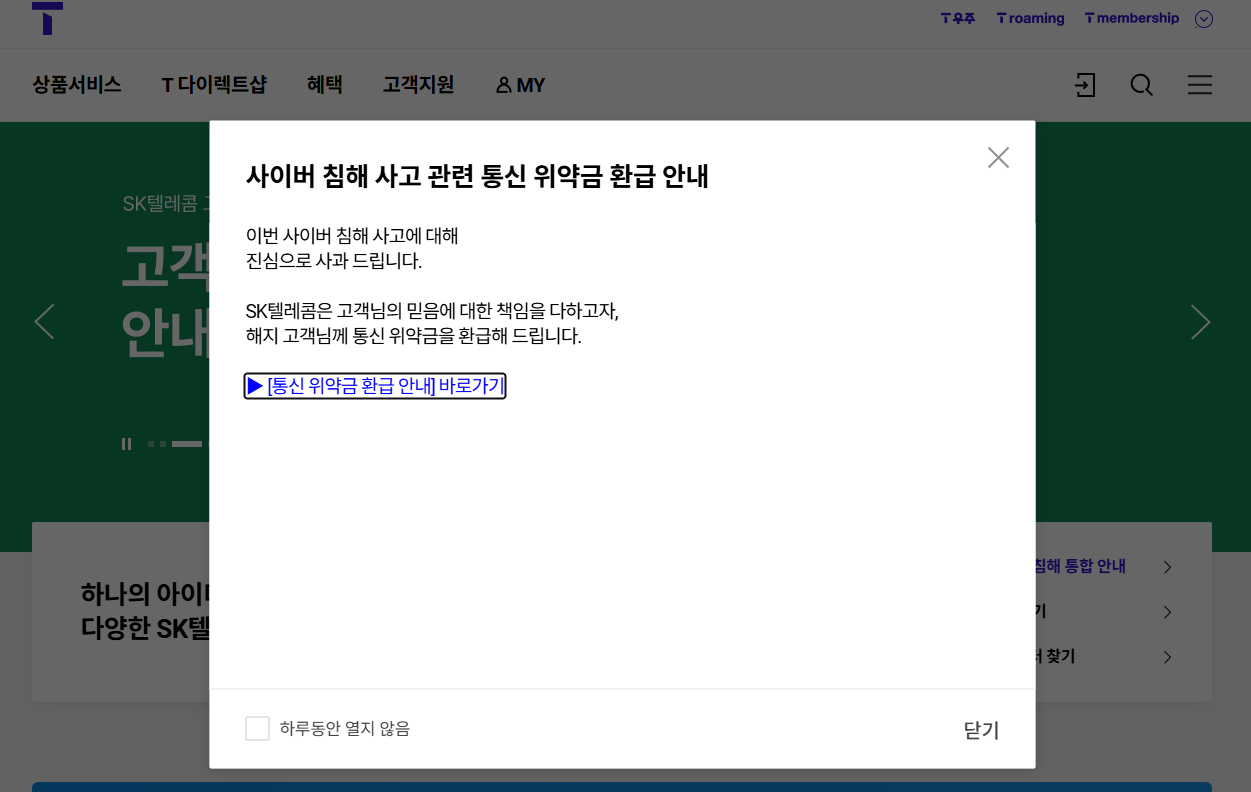Expand the chevron dropdown beside T membership
The width and height of the screenshot is (1251, 792).
(x=1203, y=18)
